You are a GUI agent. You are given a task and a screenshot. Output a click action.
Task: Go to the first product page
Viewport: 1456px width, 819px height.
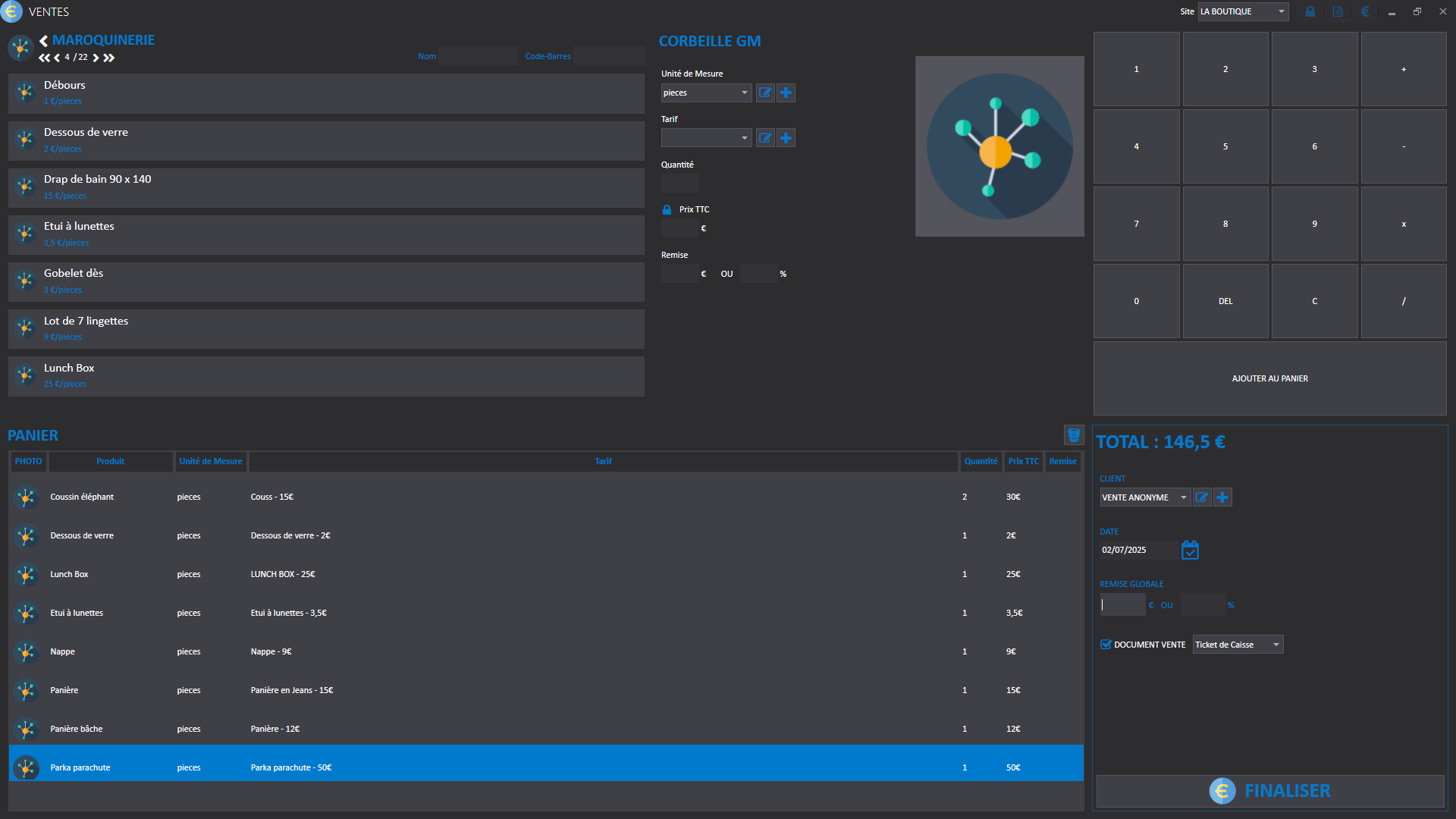tap(44, 58)
